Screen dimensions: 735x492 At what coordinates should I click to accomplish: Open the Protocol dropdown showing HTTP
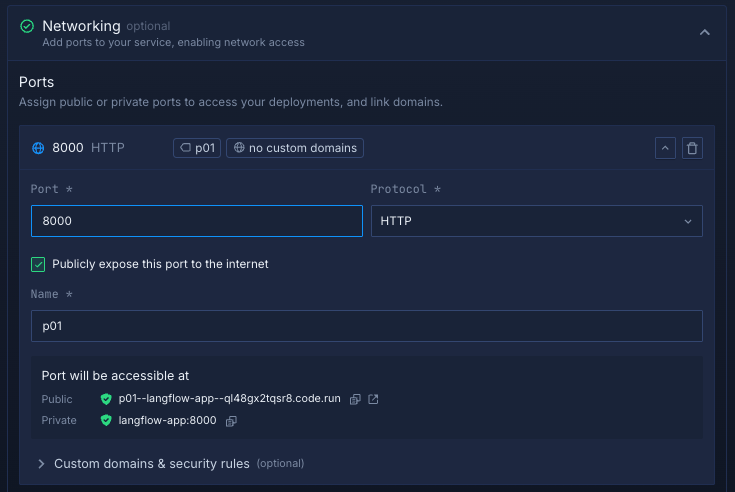pyautogui.click(x=536, y=221)
